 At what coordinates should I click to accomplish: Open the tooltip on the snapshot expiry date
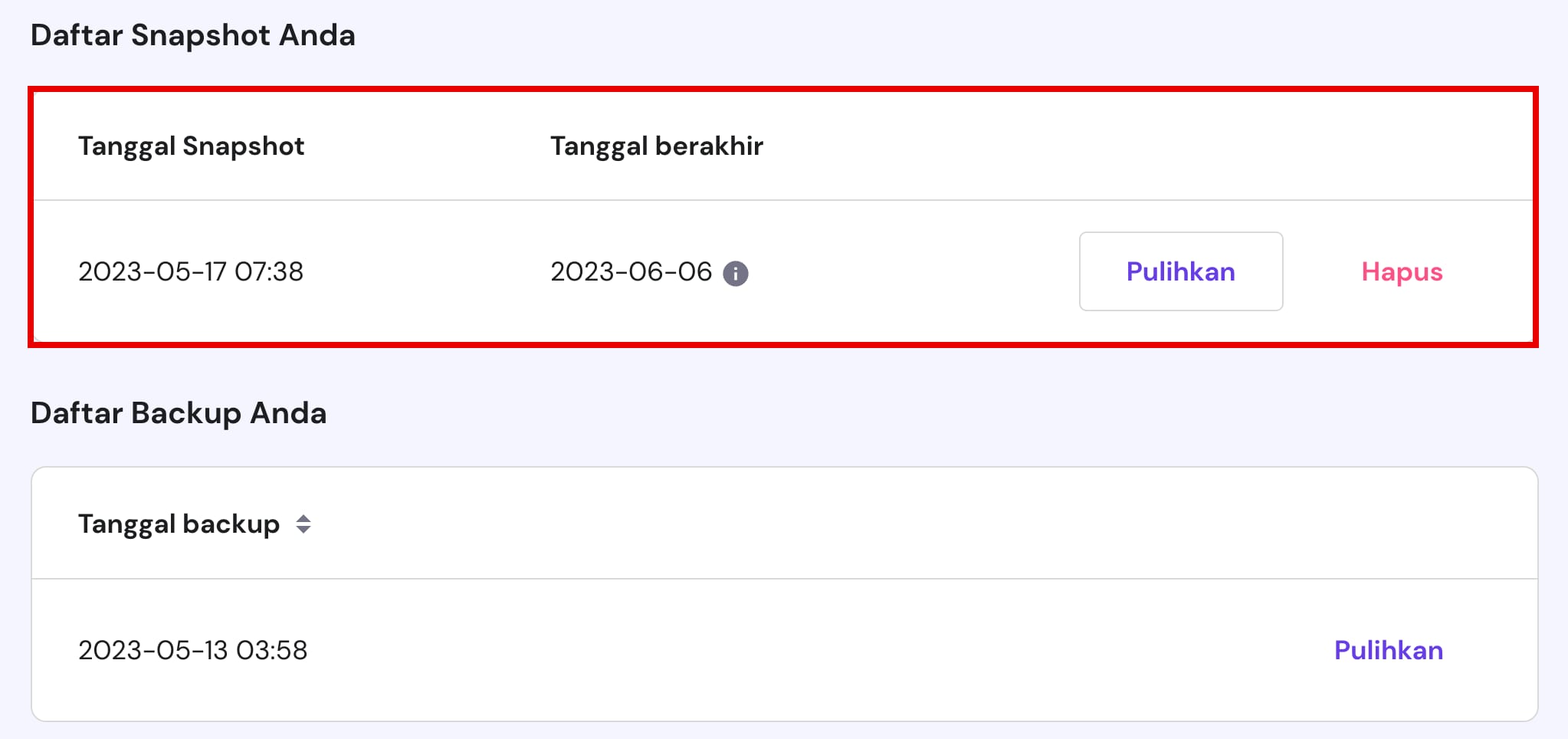pyautogui.click(x=736, y=272)
